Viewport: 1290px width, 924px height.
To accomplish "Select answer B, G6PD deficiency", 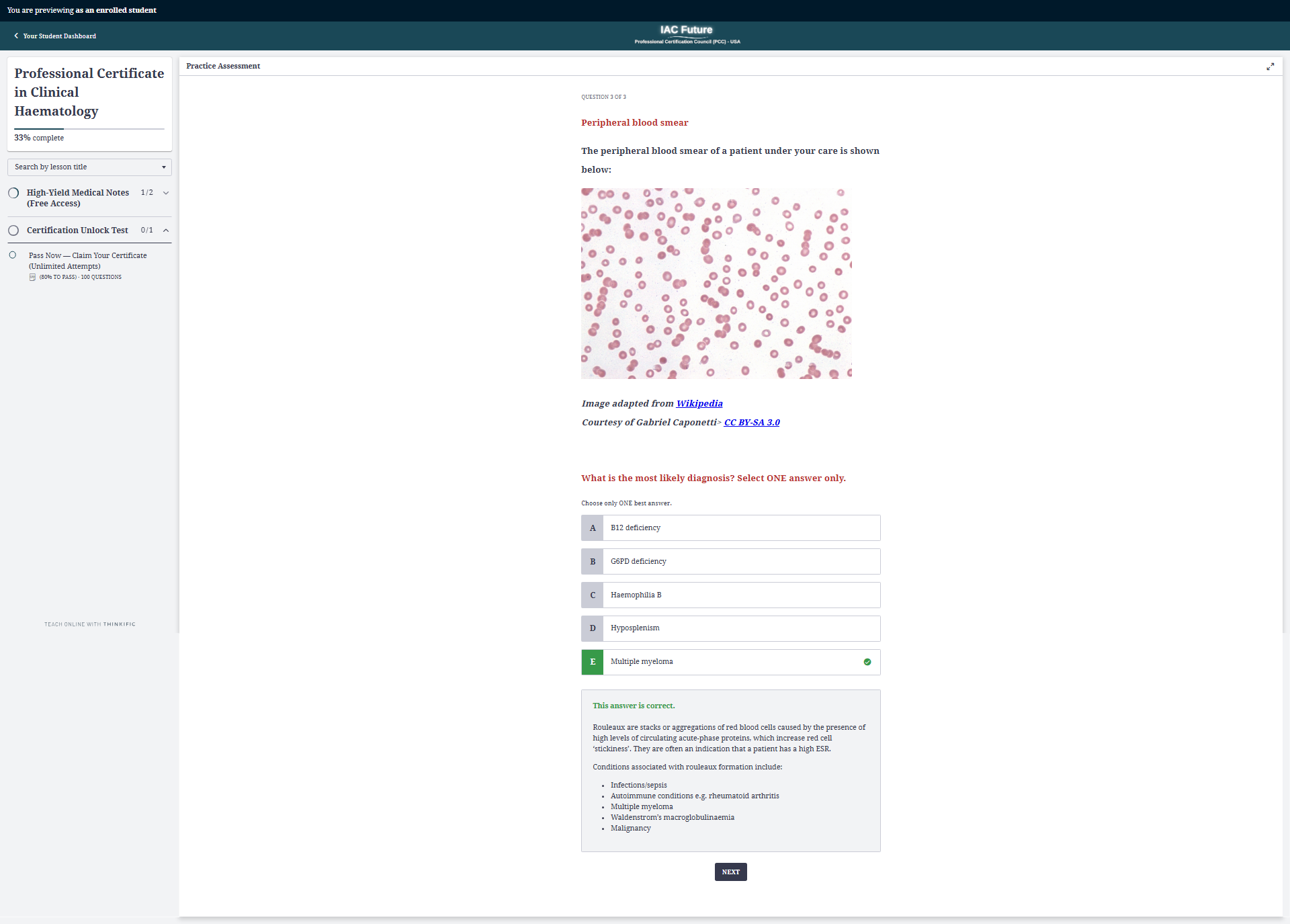I will pos(730,562).
